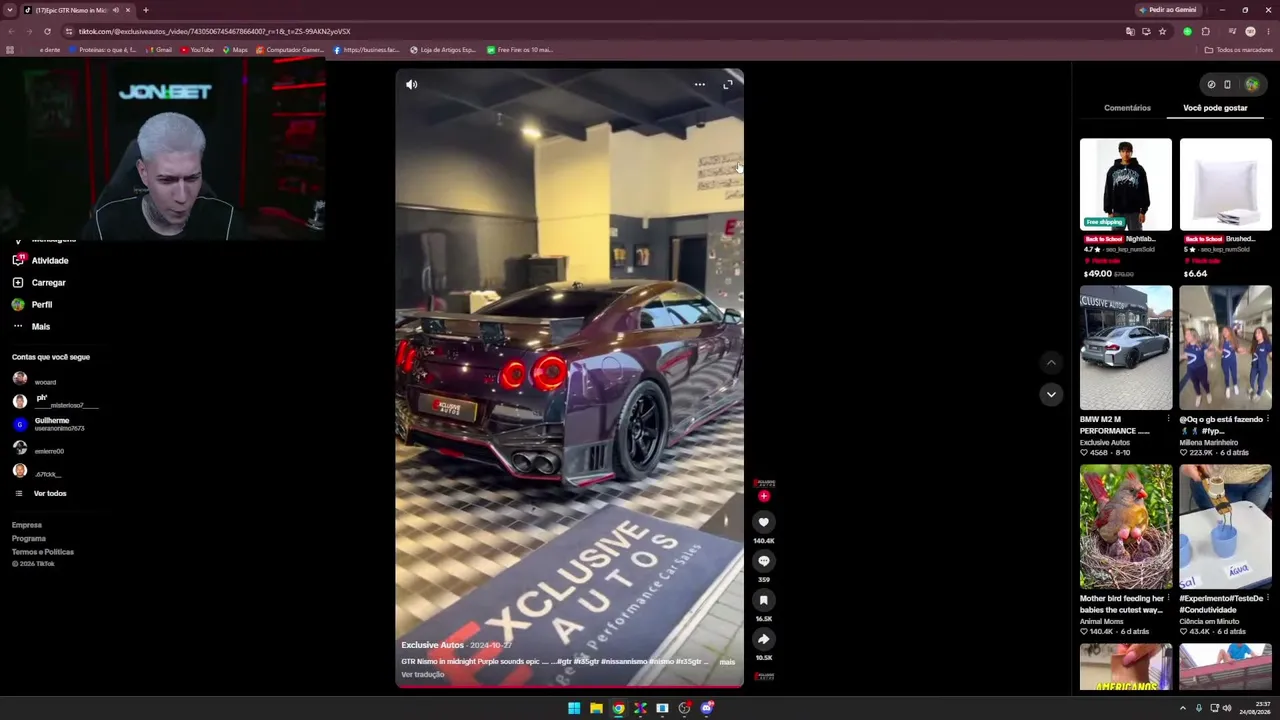Like the GTR Nismo video with the heart
The image size is (1280, 720).
coord(763,522)
